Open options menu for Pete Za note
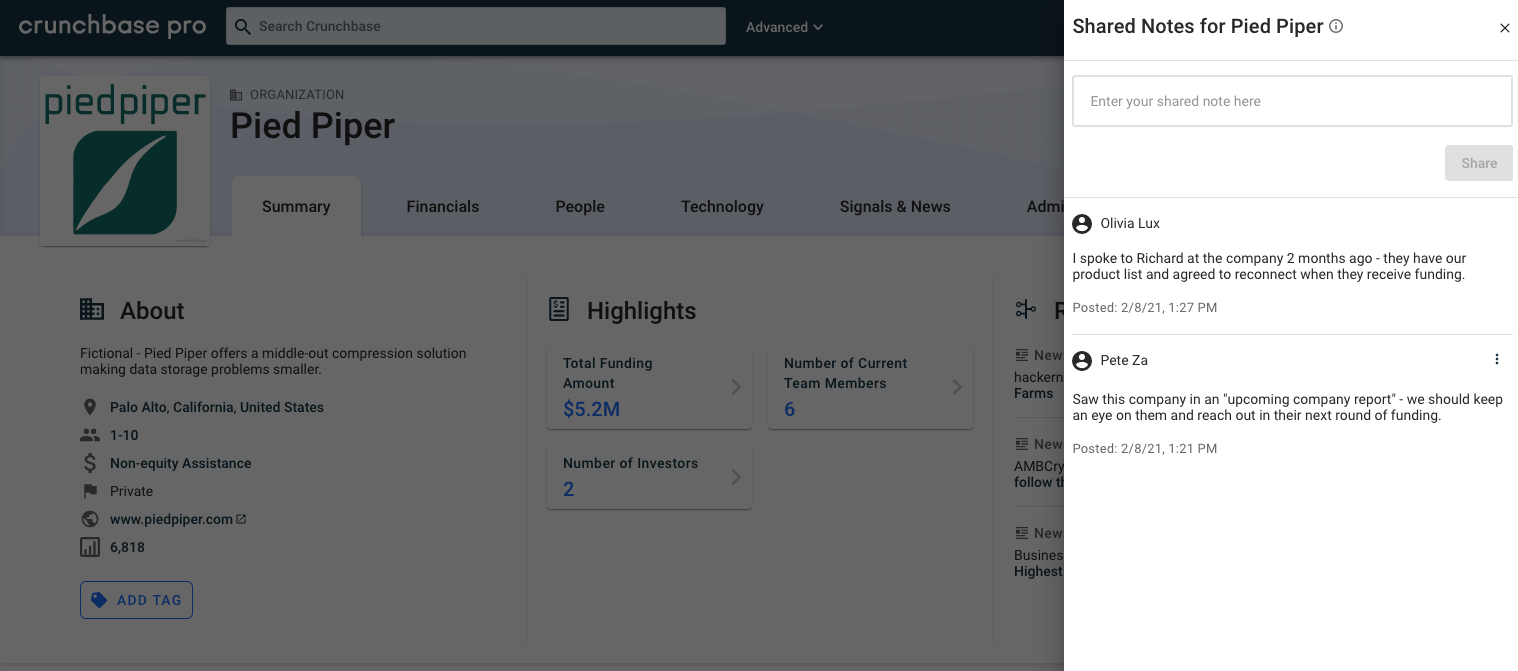The image size is (1518, 671). click(x=1497, y=360)
